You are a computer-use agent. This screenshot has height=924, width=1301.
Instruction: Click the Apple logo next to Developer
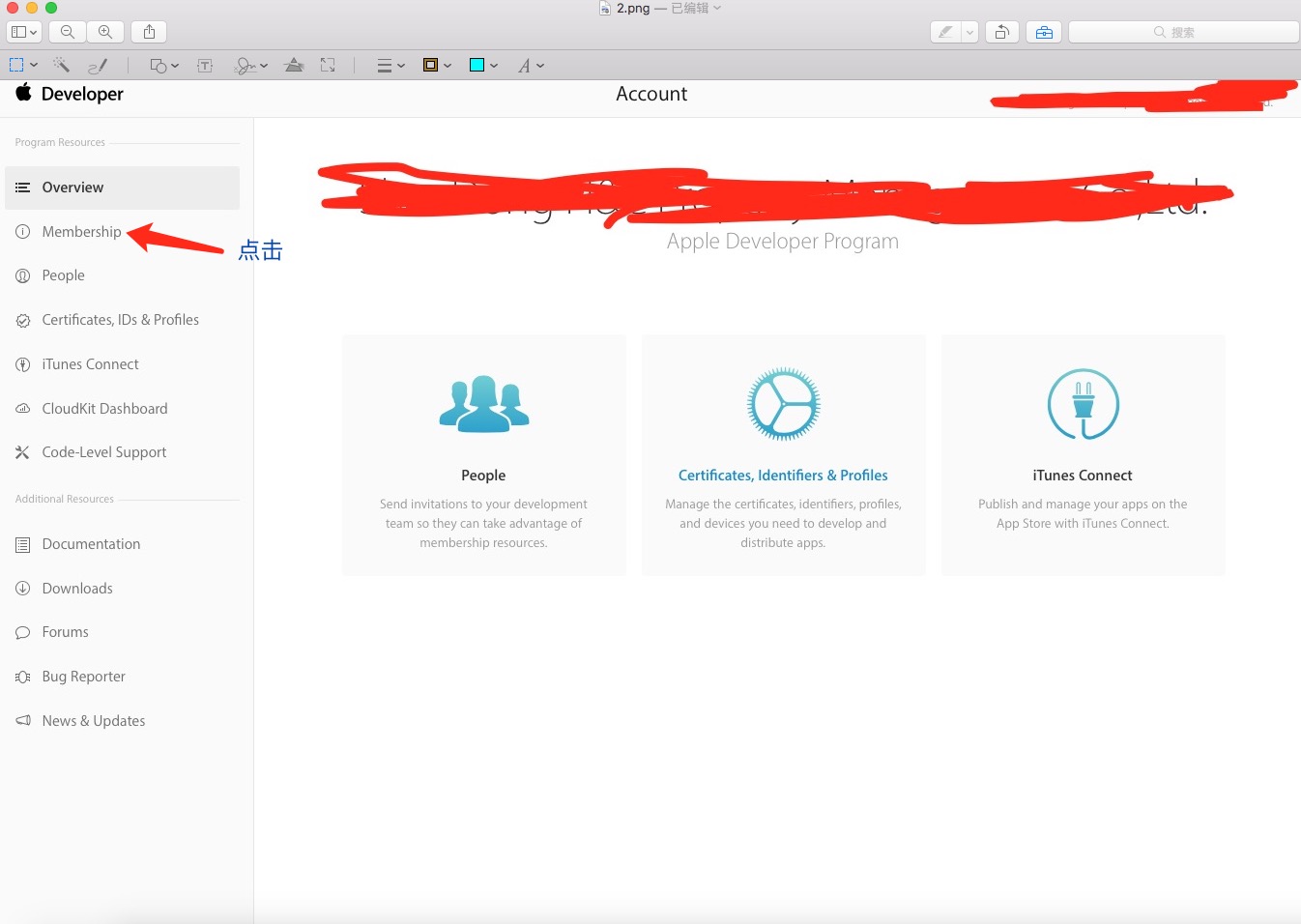[x=24, y=93]
